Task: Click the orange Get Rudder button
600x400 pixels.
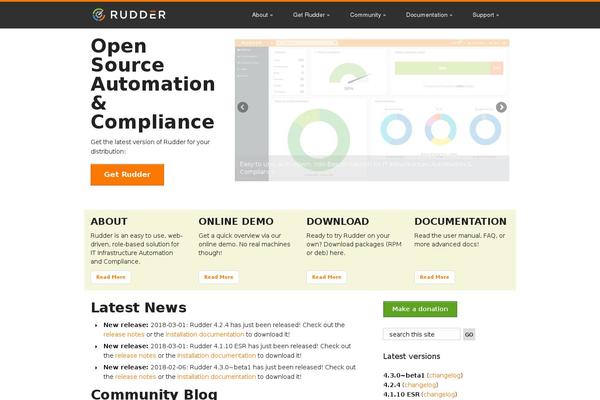Action: tap(127, 175)
